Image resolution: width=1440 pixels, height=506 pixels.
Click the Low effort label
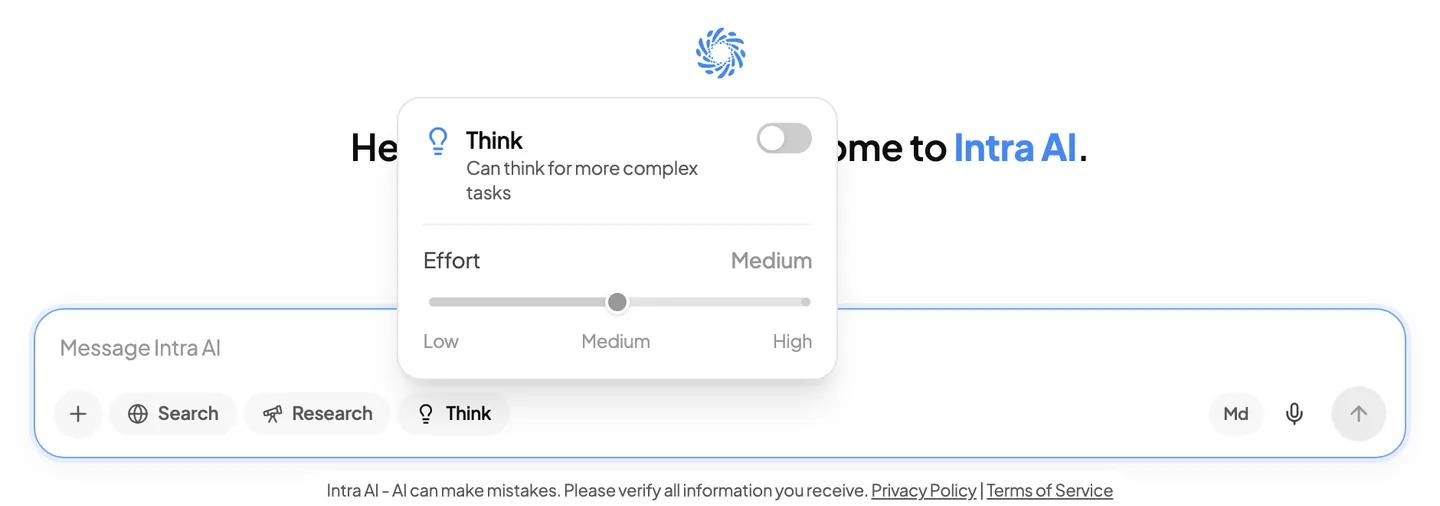click(441, 342)
